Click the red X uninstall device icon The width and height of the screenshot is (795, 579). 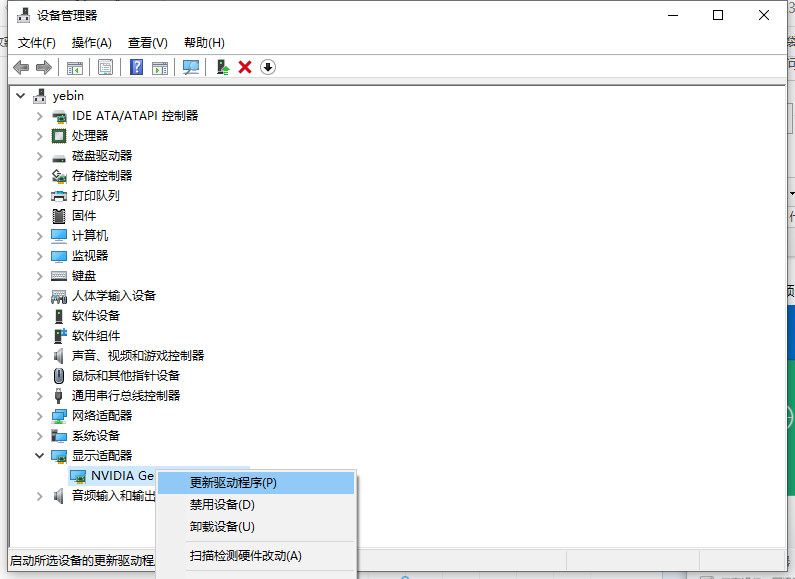click(x=245, y=67)
